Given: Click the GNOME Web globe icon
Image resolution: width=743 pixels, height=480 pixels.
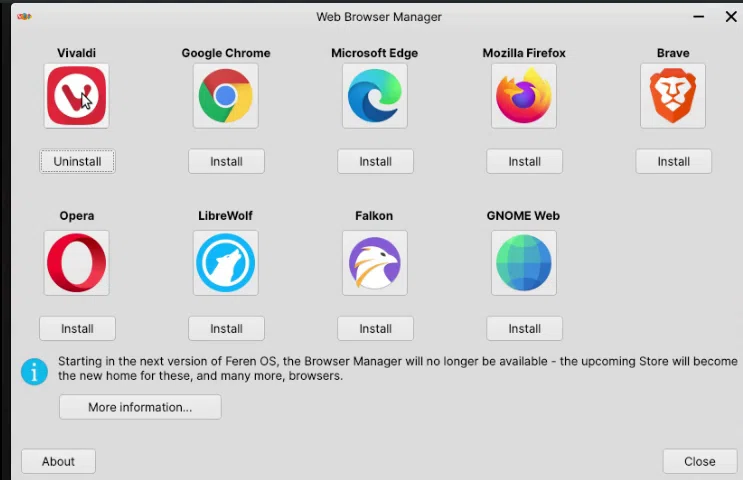Looking at the screenshot, I should click(524, 263).
